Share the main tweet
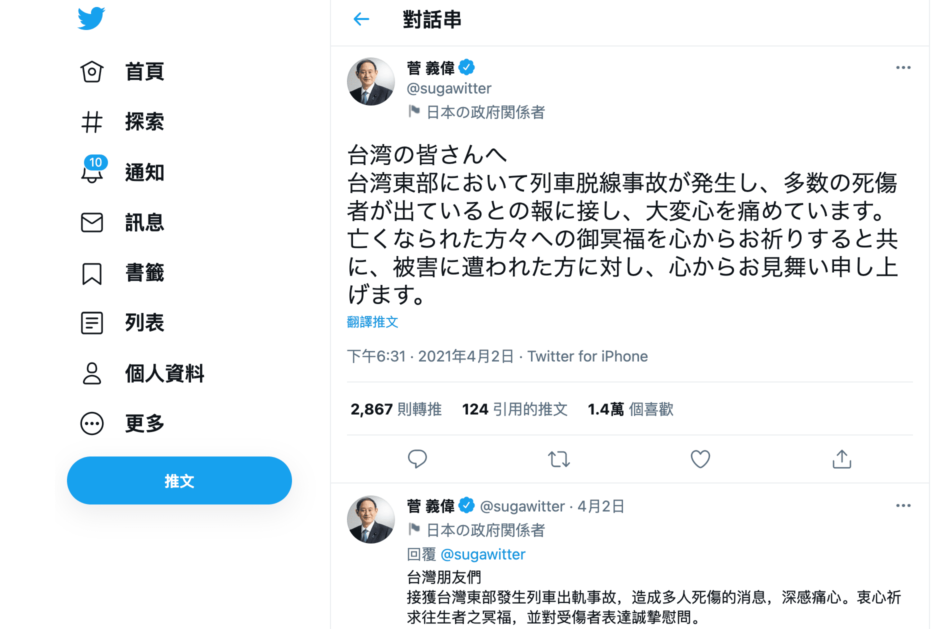 (x=841, y=459)
